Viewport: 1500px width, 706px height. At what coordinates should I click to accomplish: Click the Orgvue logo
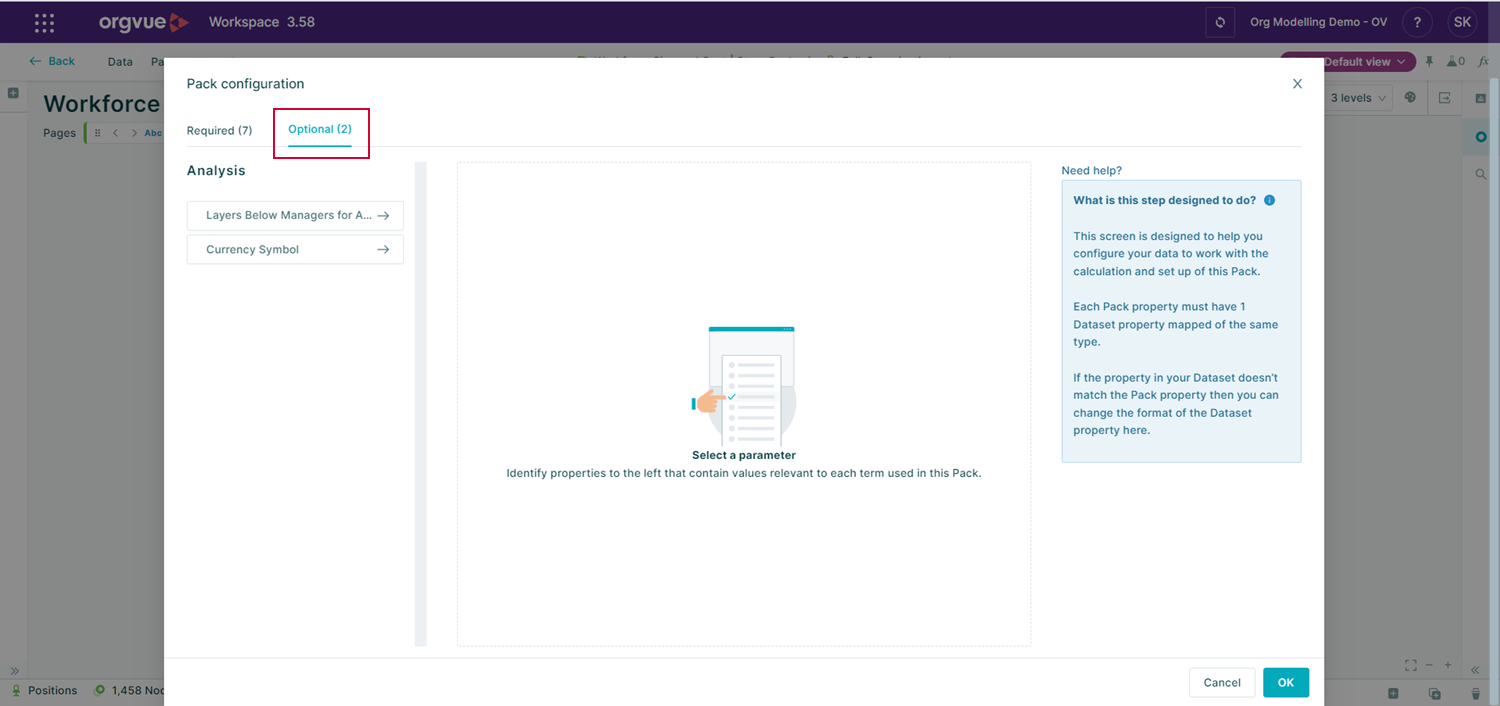click(143, 22)
